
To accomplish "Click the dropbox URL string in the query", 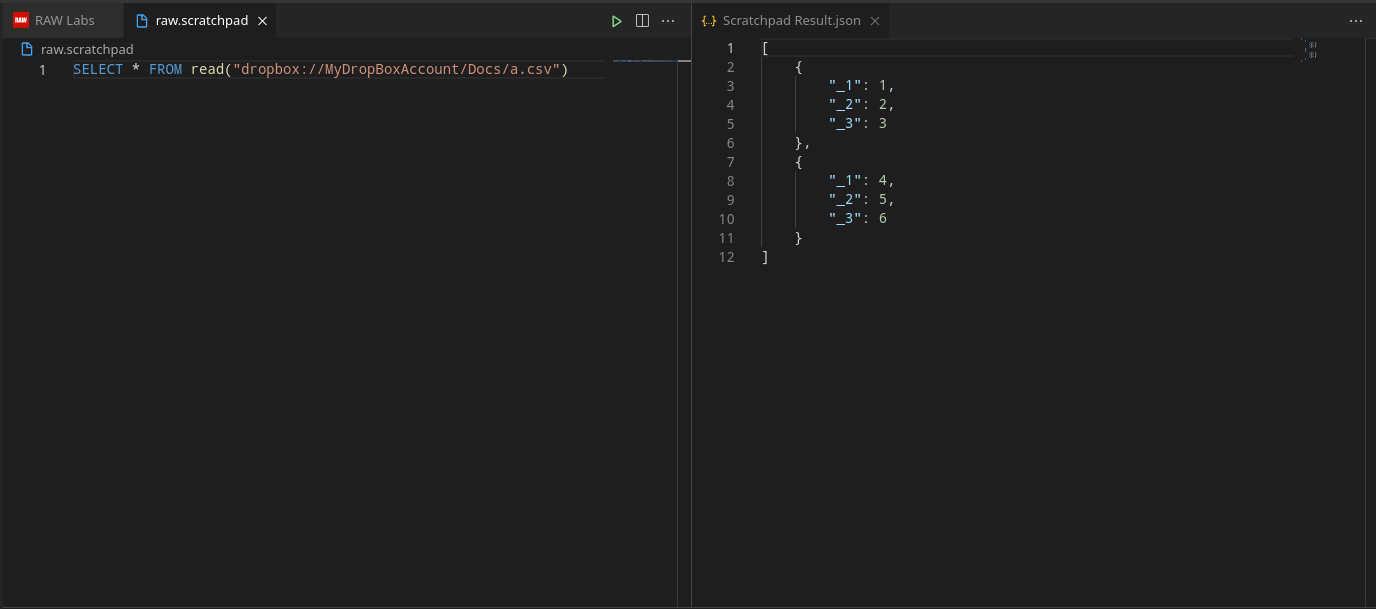I will tap(396, 70).
